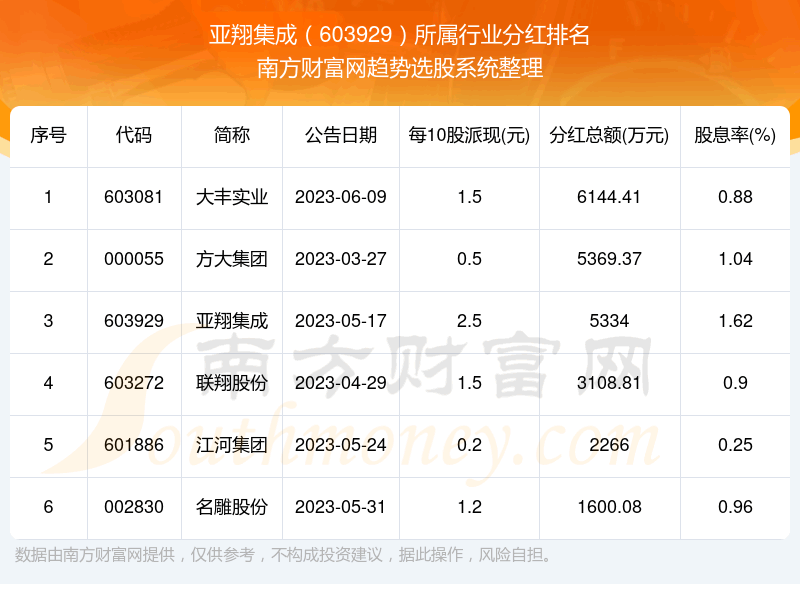This screenshot has width=800, height=606.
Task: Select the date 2023-05-31 cell
Action: point(340,507)
